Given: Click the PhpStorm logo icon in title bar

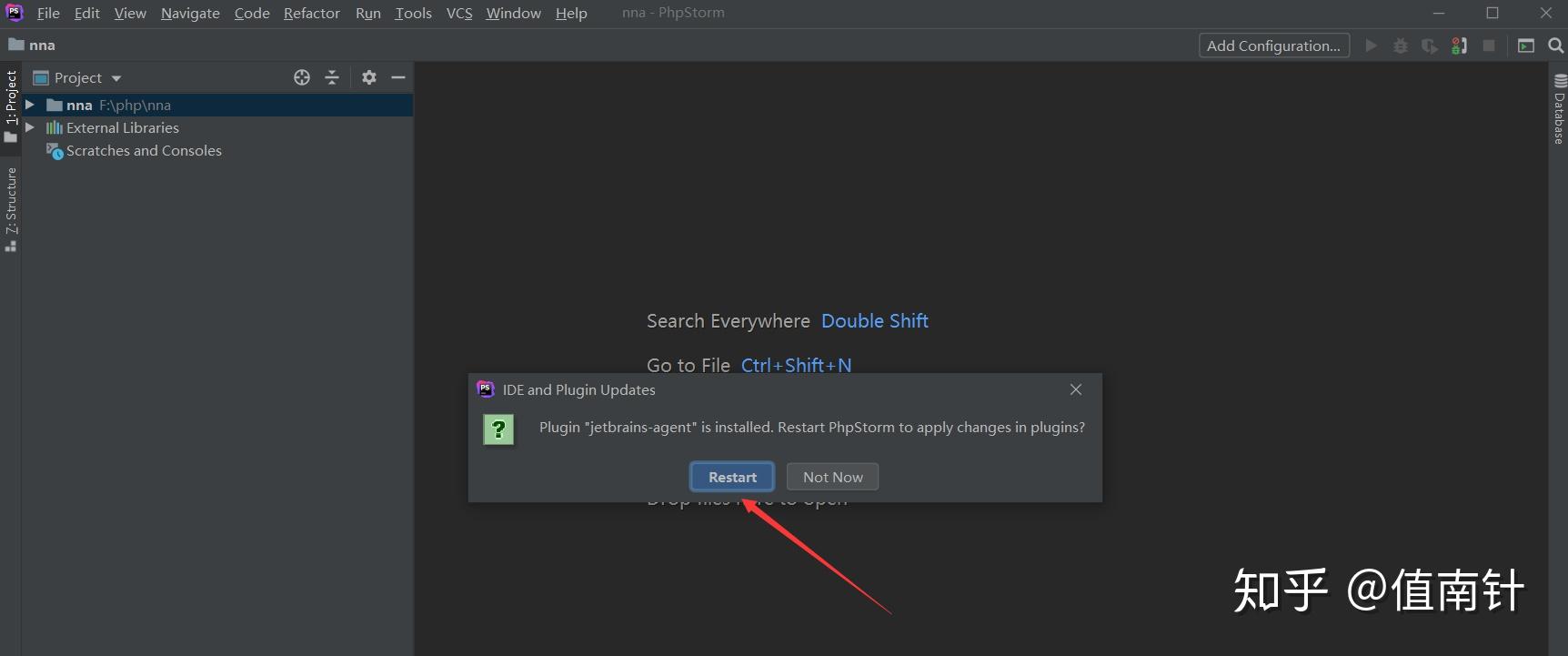Looking at the screenshot, I should coord(15,13).
